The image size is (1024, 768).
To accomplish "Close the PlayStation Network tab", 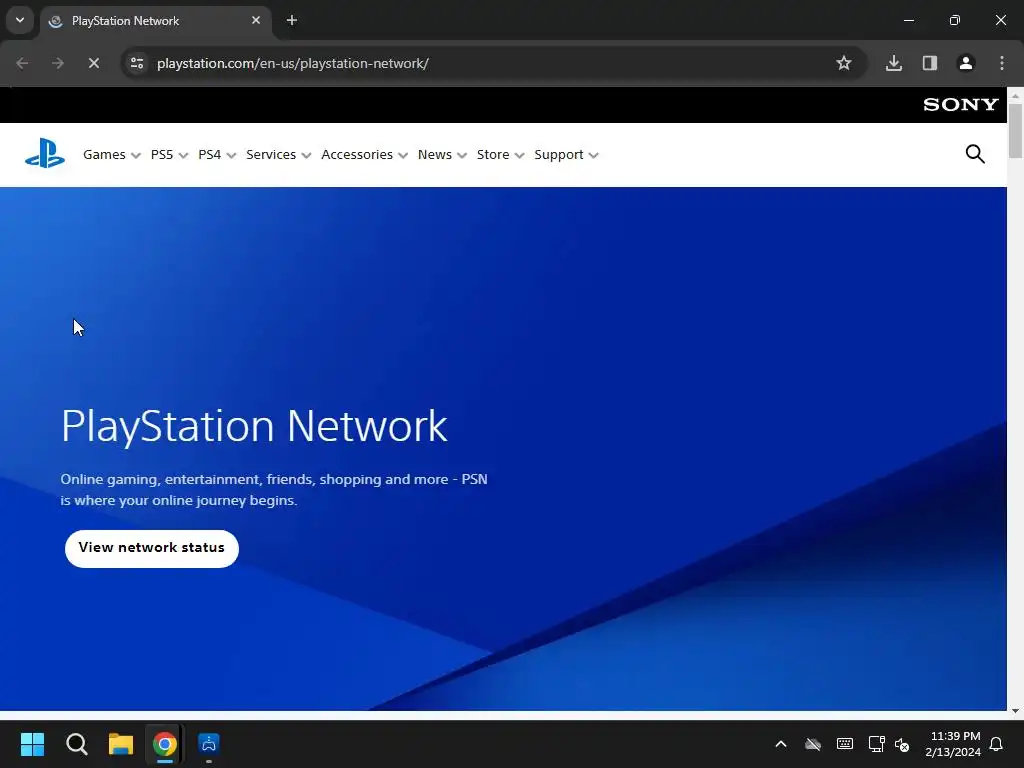I will tap(256, 20).
